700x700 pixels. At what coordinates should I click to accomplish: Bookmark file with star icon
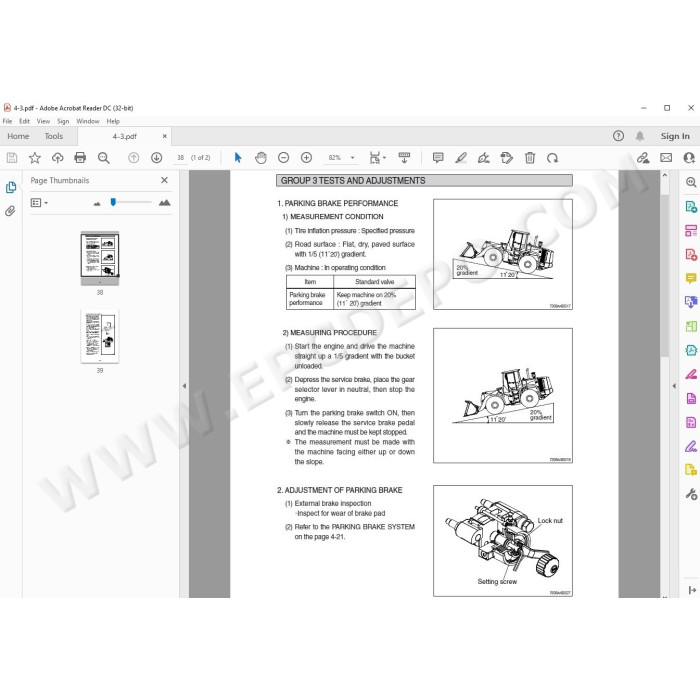tap(35, 158)
